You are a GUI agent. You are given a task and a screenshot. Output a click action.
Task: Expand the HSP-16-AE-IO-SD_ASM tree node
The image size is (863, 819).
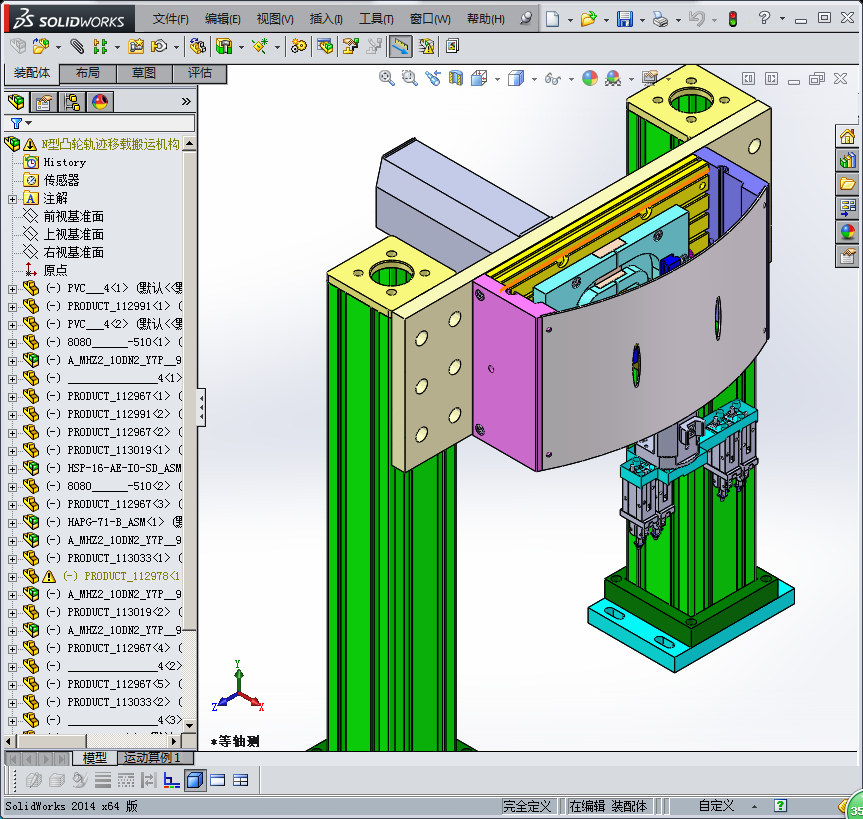coord(12,469)
